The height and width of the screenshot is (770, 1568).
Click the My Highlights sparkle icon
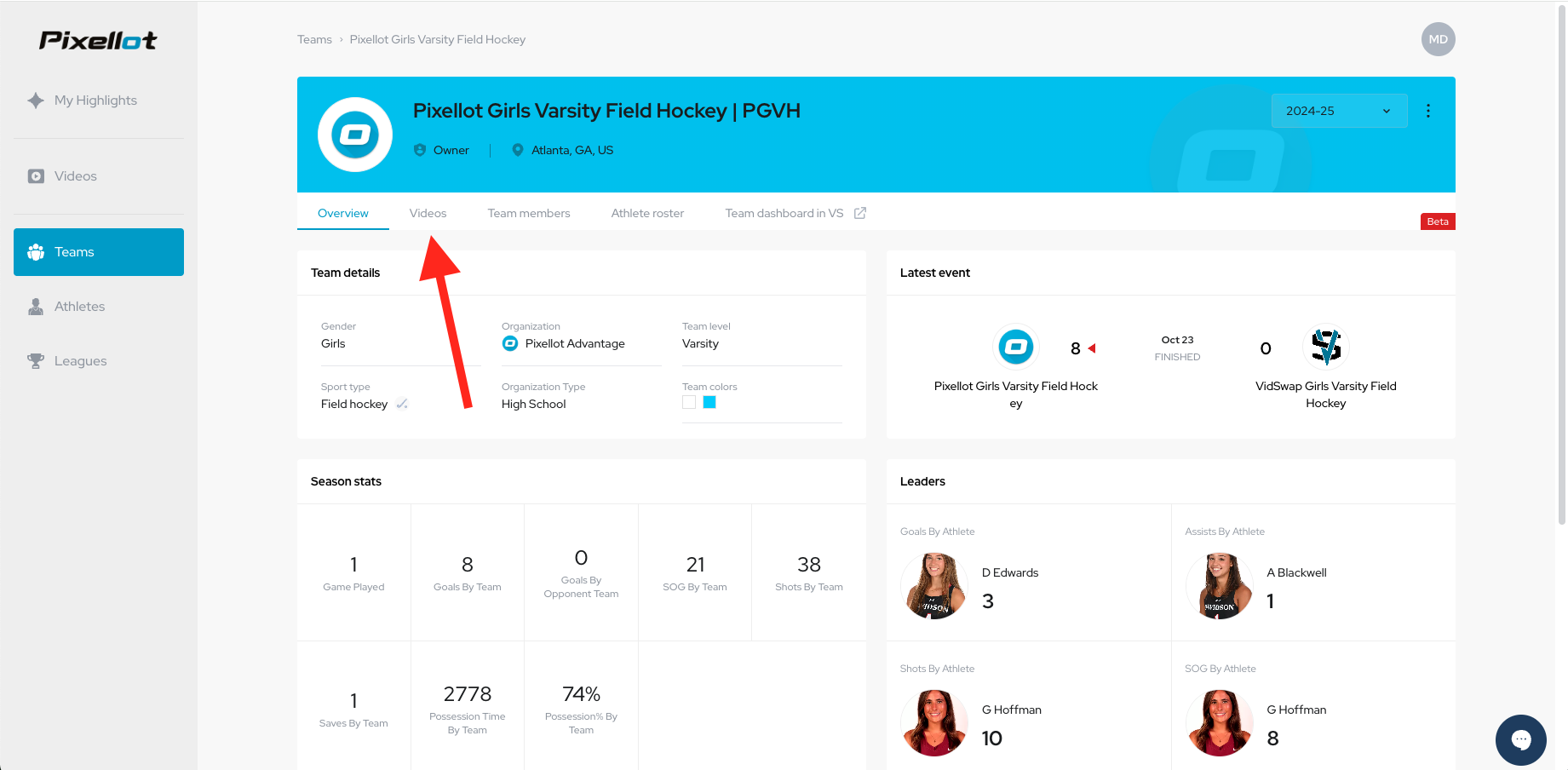coord(36,101)
